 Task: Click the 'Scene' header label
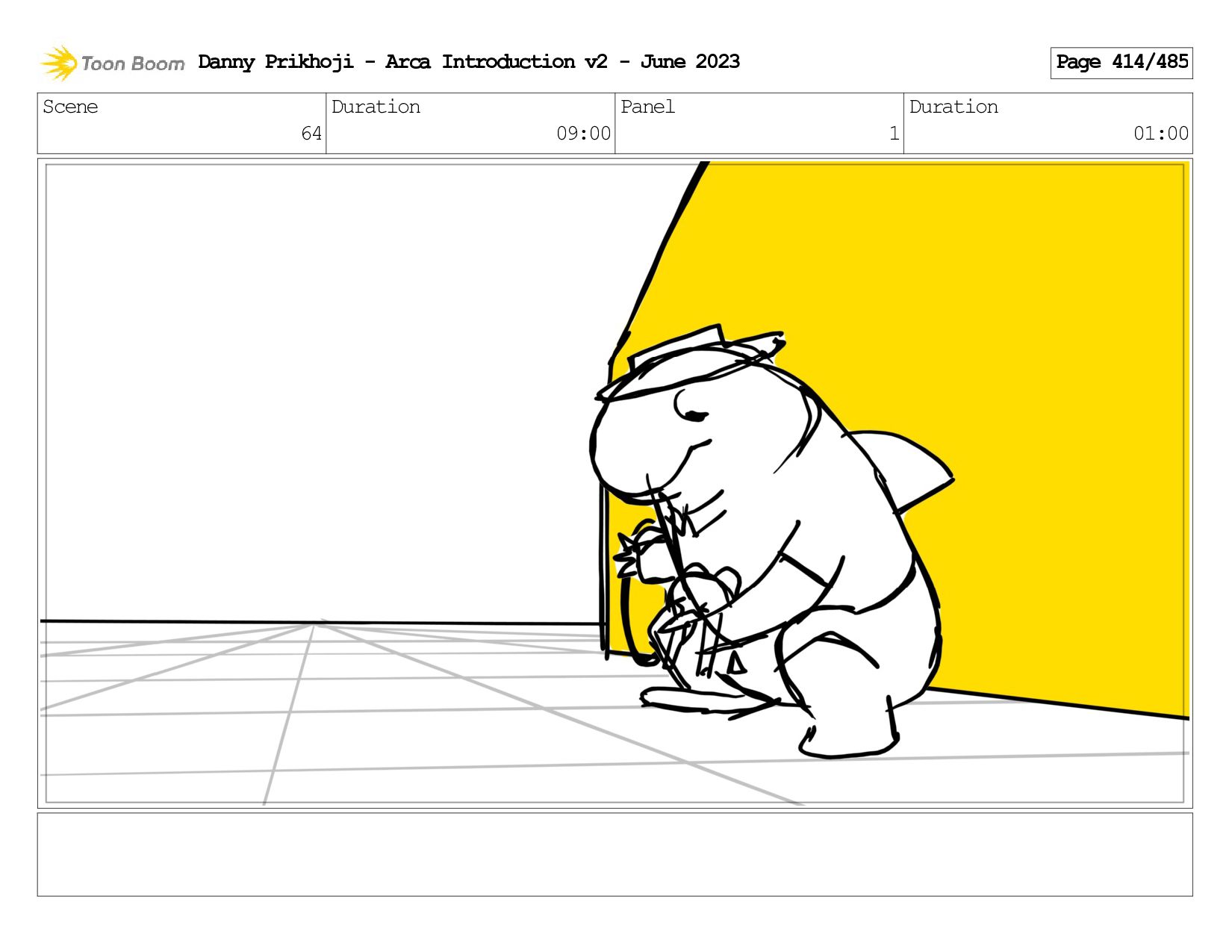[x=70, y=107]
